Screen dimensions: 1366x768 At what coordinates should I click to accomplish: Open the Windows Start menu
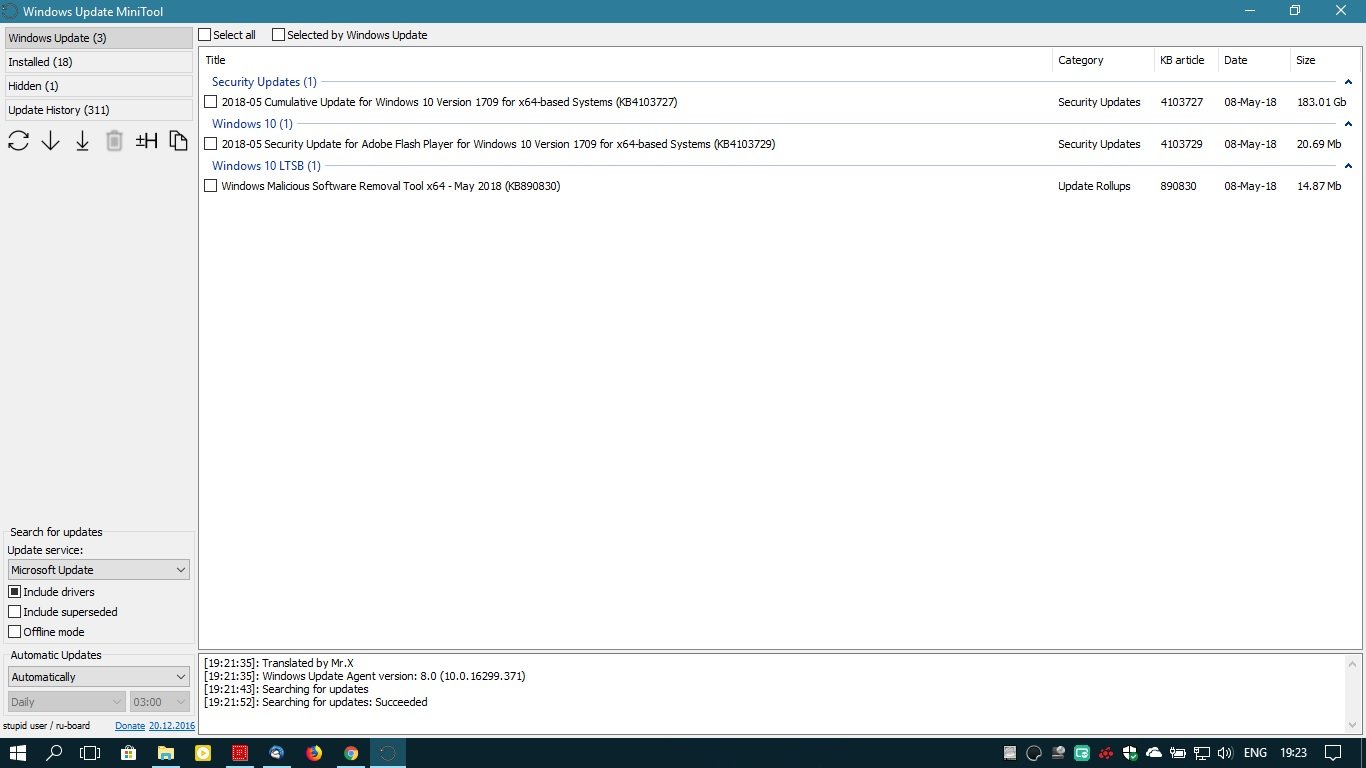pos(18,753)
